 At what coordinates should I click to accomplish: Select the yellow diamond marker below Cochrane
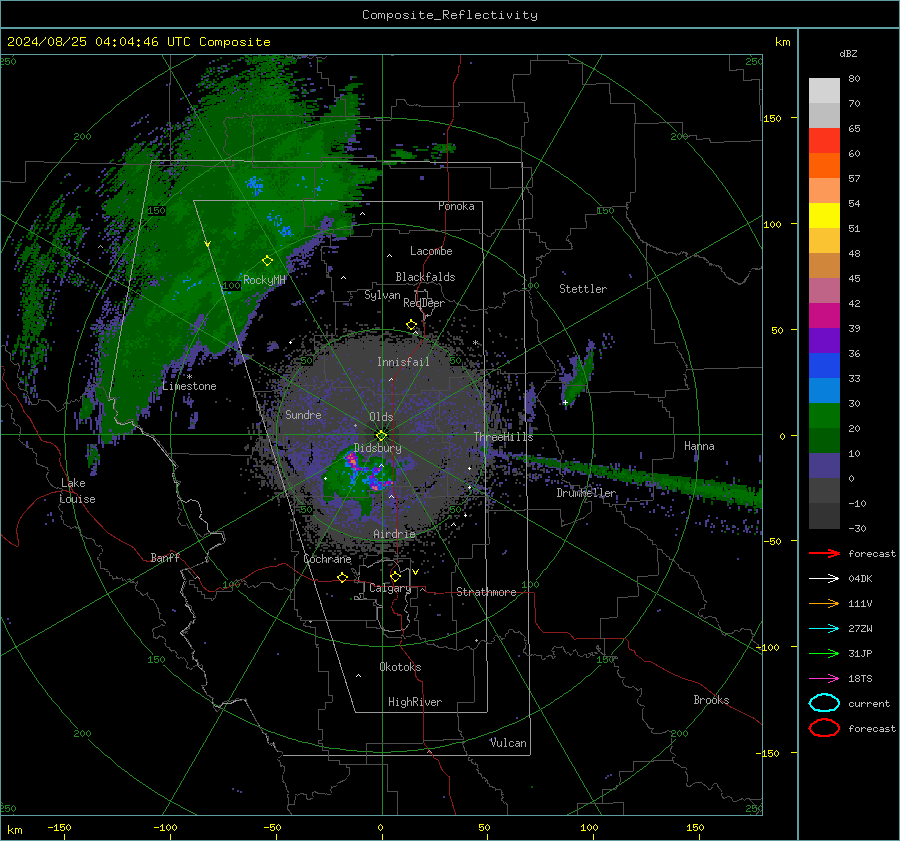[342, 577]
